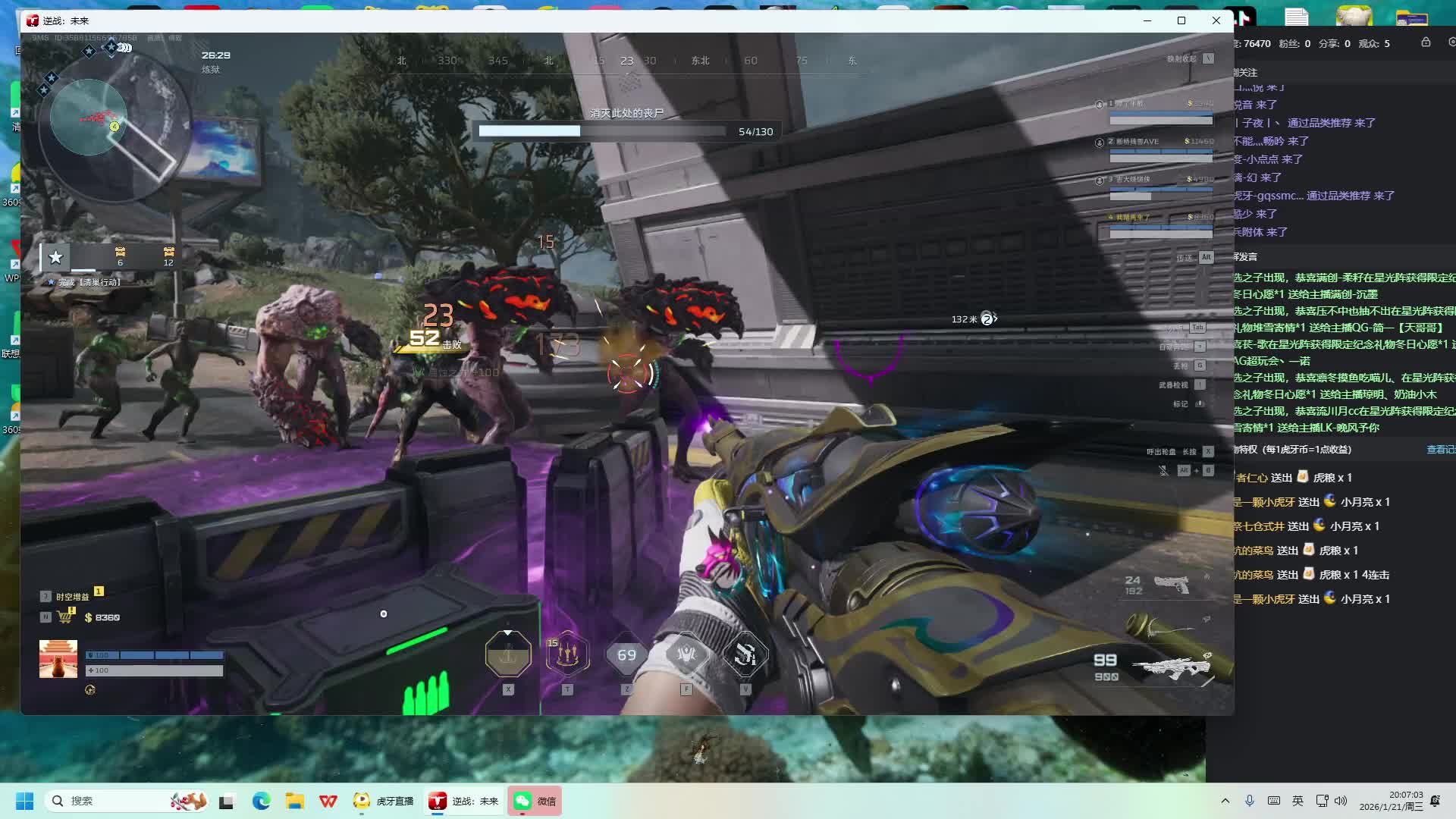Screen dimensions: 1456x819
Task: Open File Explorer from taskbar
Action: (x=294, y=801)
